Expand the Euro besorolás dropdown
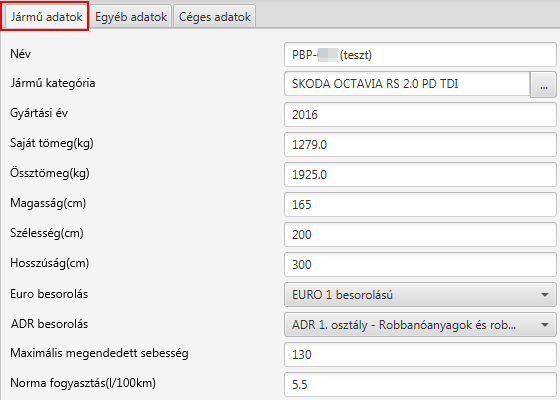Image resolution: width=560 pixels, height=400 pixels. (420, 295)
